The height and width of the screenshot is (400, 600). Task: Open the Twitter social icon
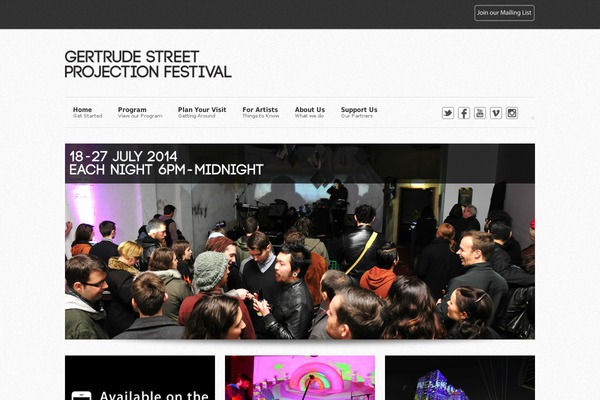[x=448, y=113]
